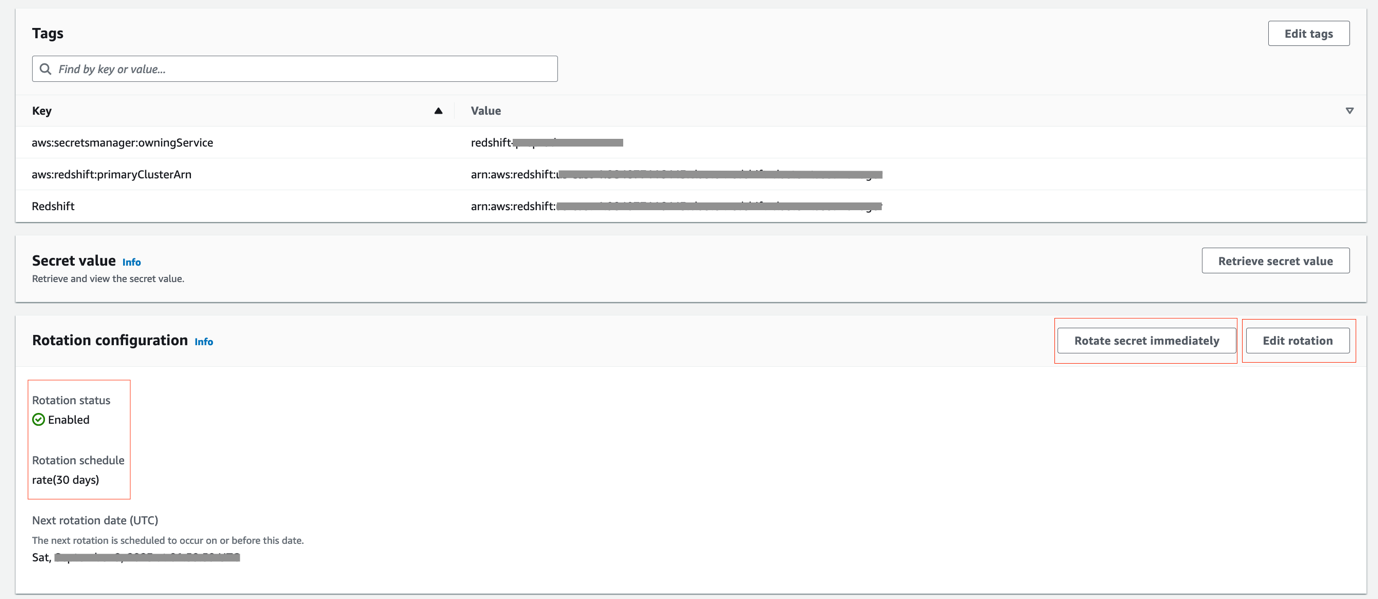1378x599 pixels.
Task: Select the aws:redshift:primaryClusterArn tag key
Action: (x=111, y=175)
